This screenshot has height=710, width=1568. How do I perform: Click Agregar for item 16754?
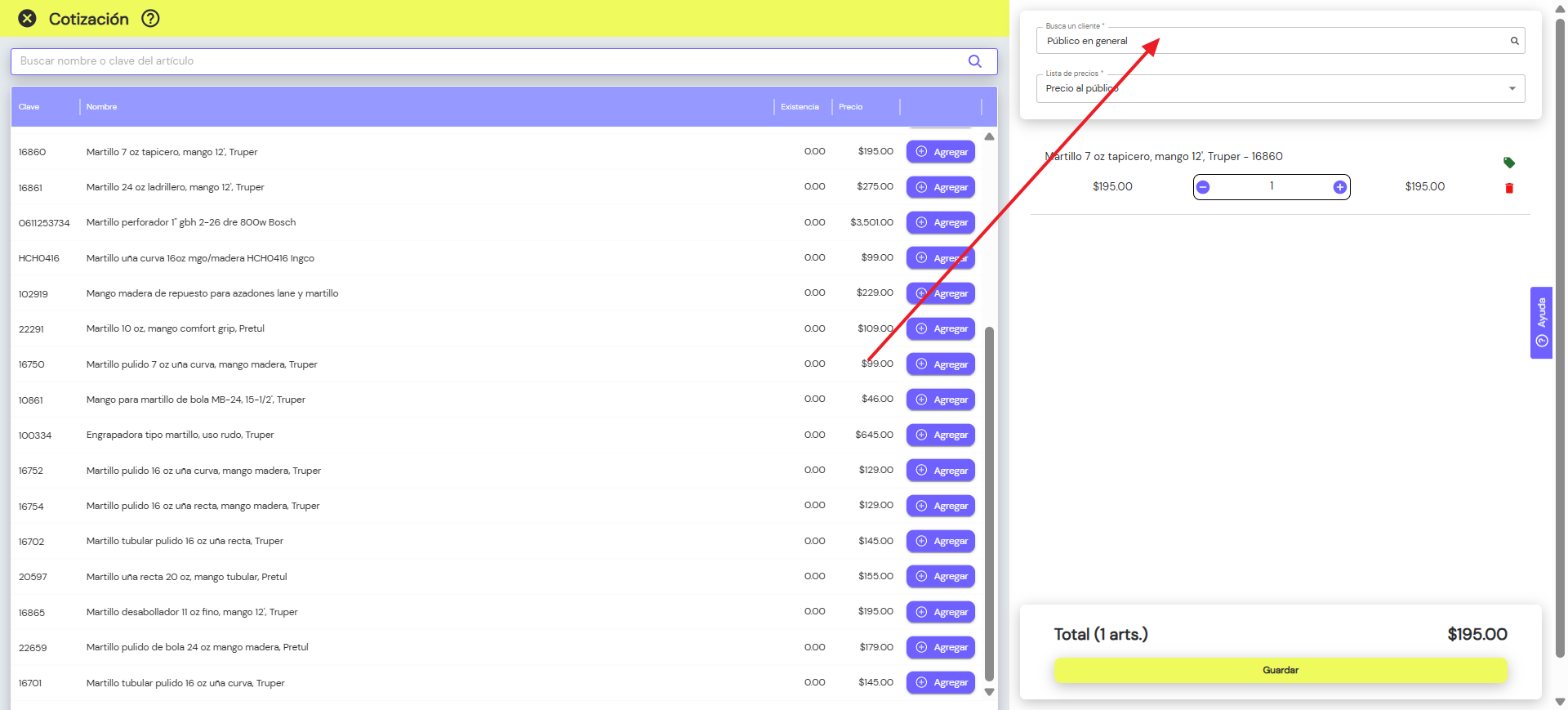(x=941, y=506)
